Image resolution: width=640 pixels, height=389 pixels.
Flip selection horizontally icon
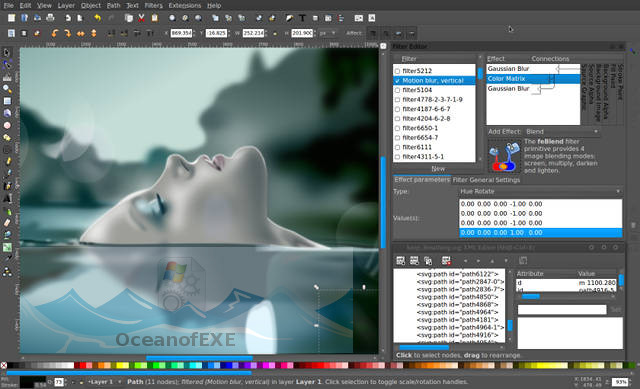(x=80, y=33)
